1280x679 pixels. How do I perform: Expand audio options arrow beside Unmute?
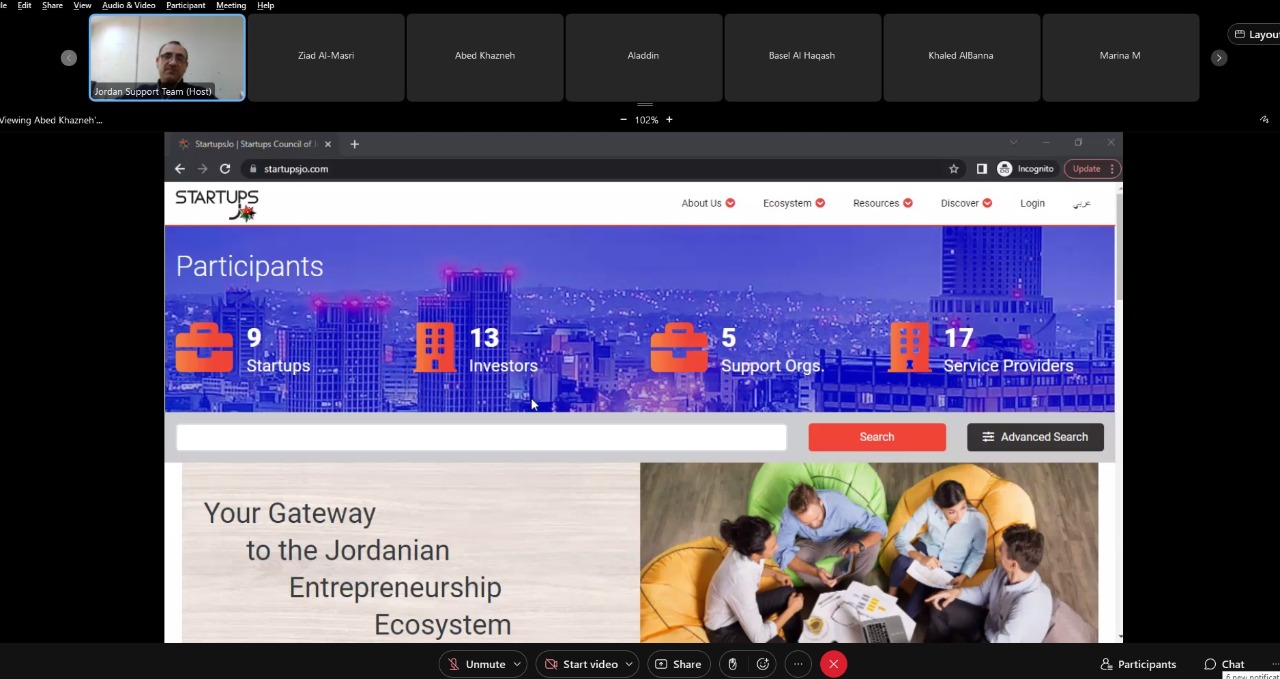coord(517,664)
